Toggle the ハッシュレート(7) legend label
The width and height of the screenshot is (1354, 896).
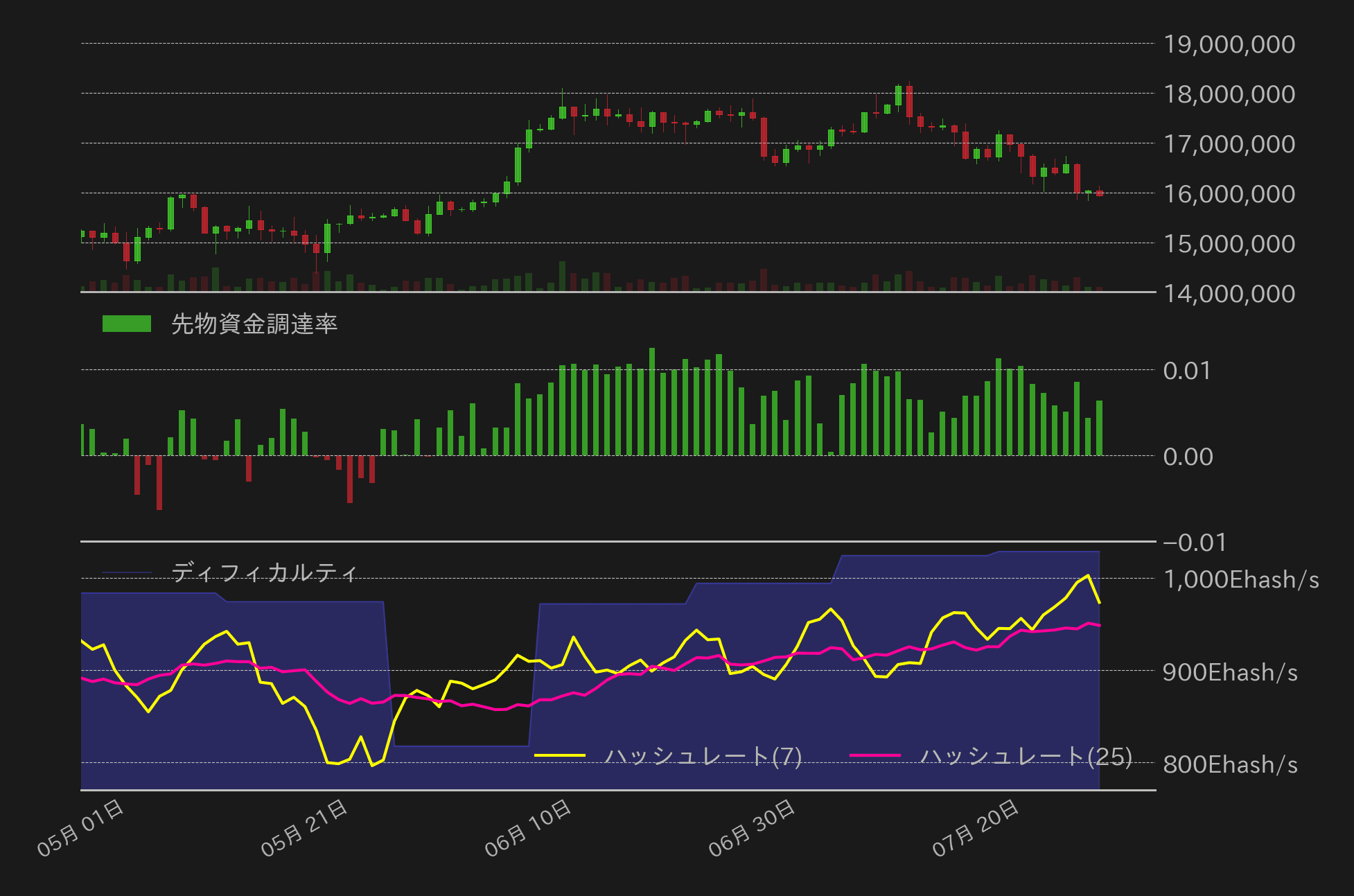pyautogui.click(x=703, y=756)
